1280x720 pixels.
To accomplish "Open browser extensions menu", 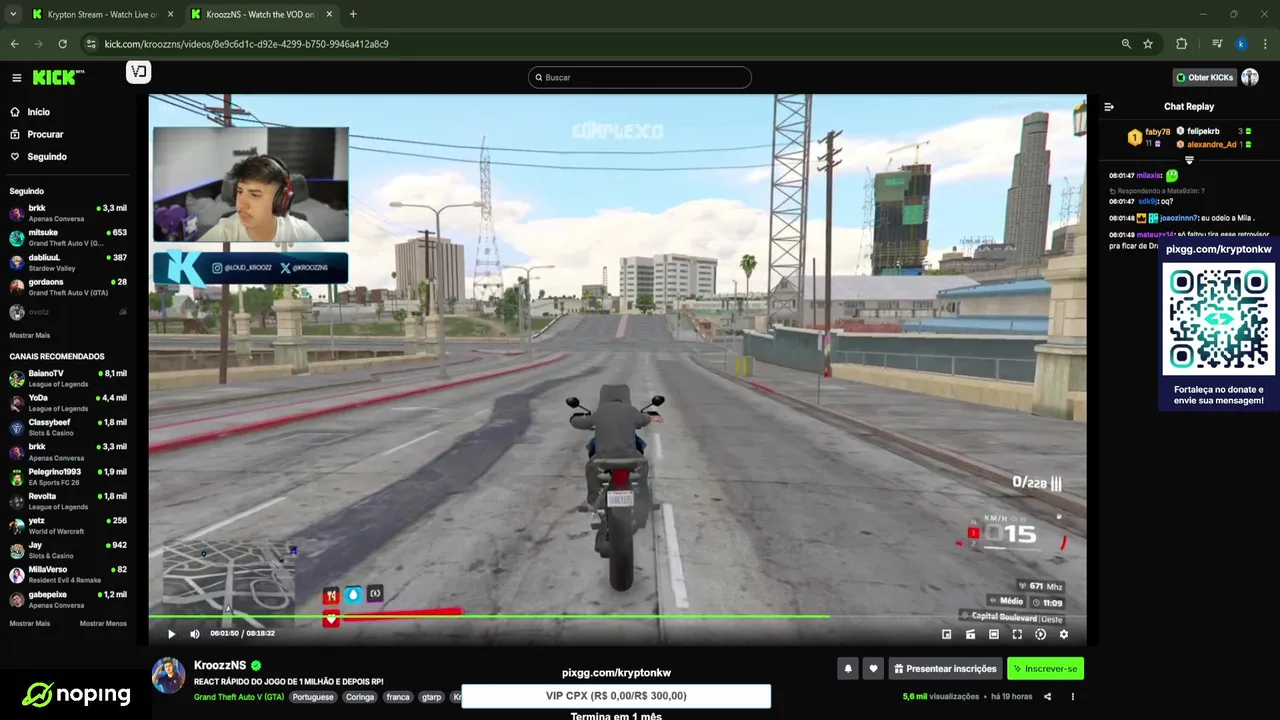I will click(x=1181, y=44).
